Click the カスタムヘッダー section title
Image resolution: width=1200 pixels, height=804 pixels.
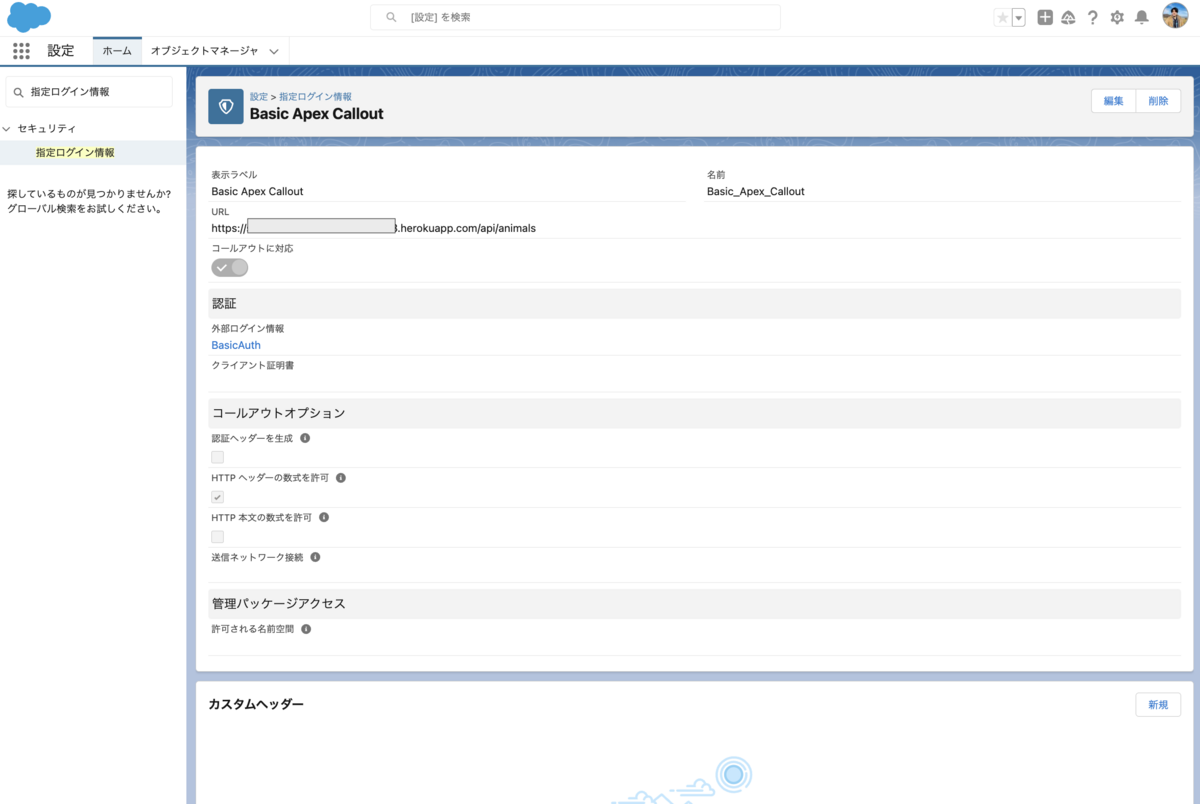[256, 705]
